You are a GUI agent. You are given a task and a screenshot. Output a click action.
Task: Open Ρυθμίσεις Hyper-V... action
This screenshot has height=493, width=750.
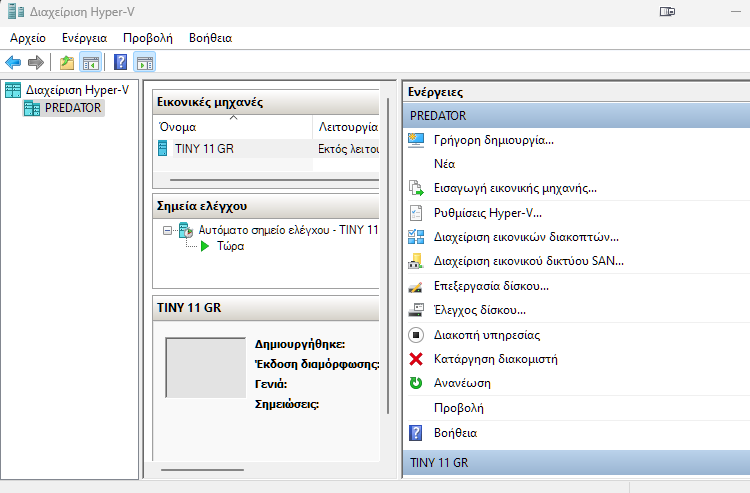(x=488, y=213)
